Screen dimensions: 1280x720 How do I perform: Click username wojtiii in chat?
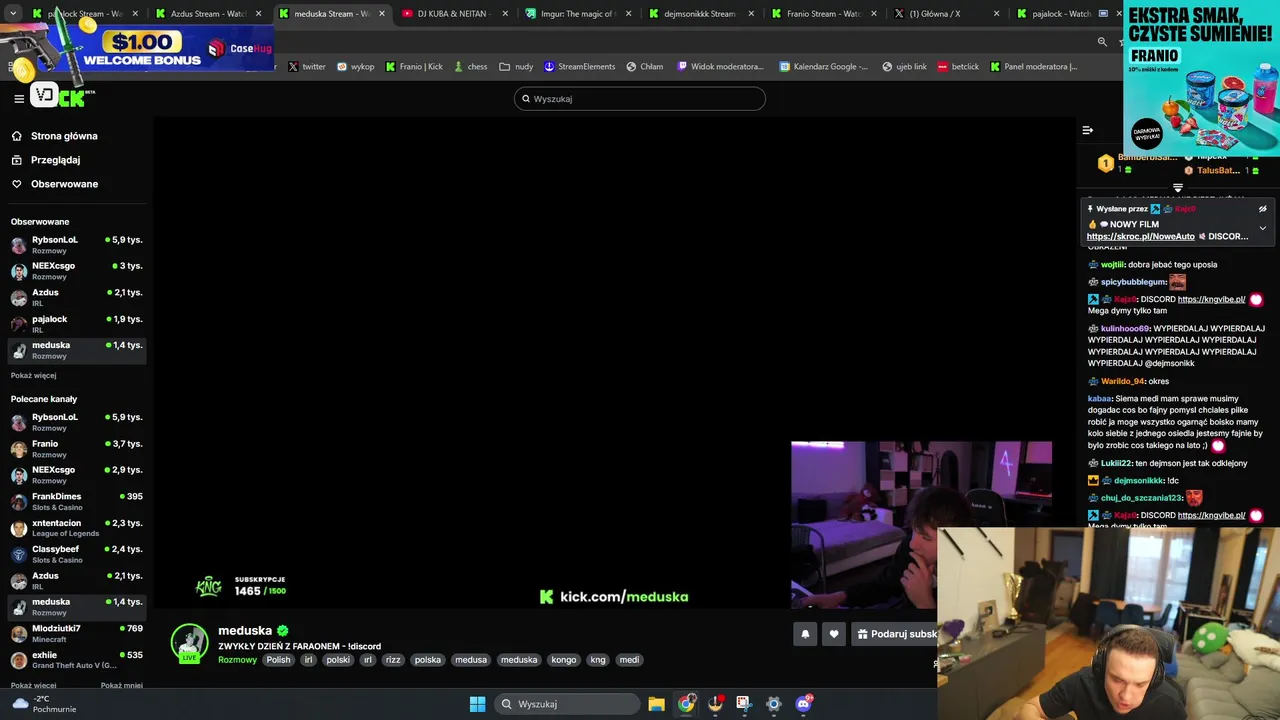click(x=1112, y=265)
